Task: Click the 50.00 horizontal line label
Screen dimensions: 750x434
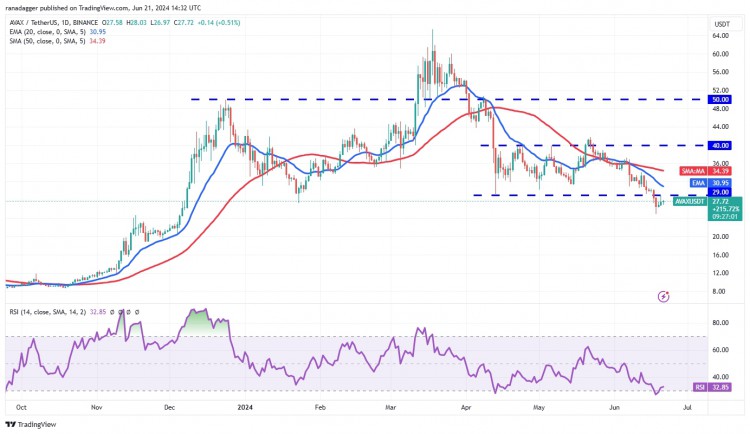Action: click(x=721, y=100)
